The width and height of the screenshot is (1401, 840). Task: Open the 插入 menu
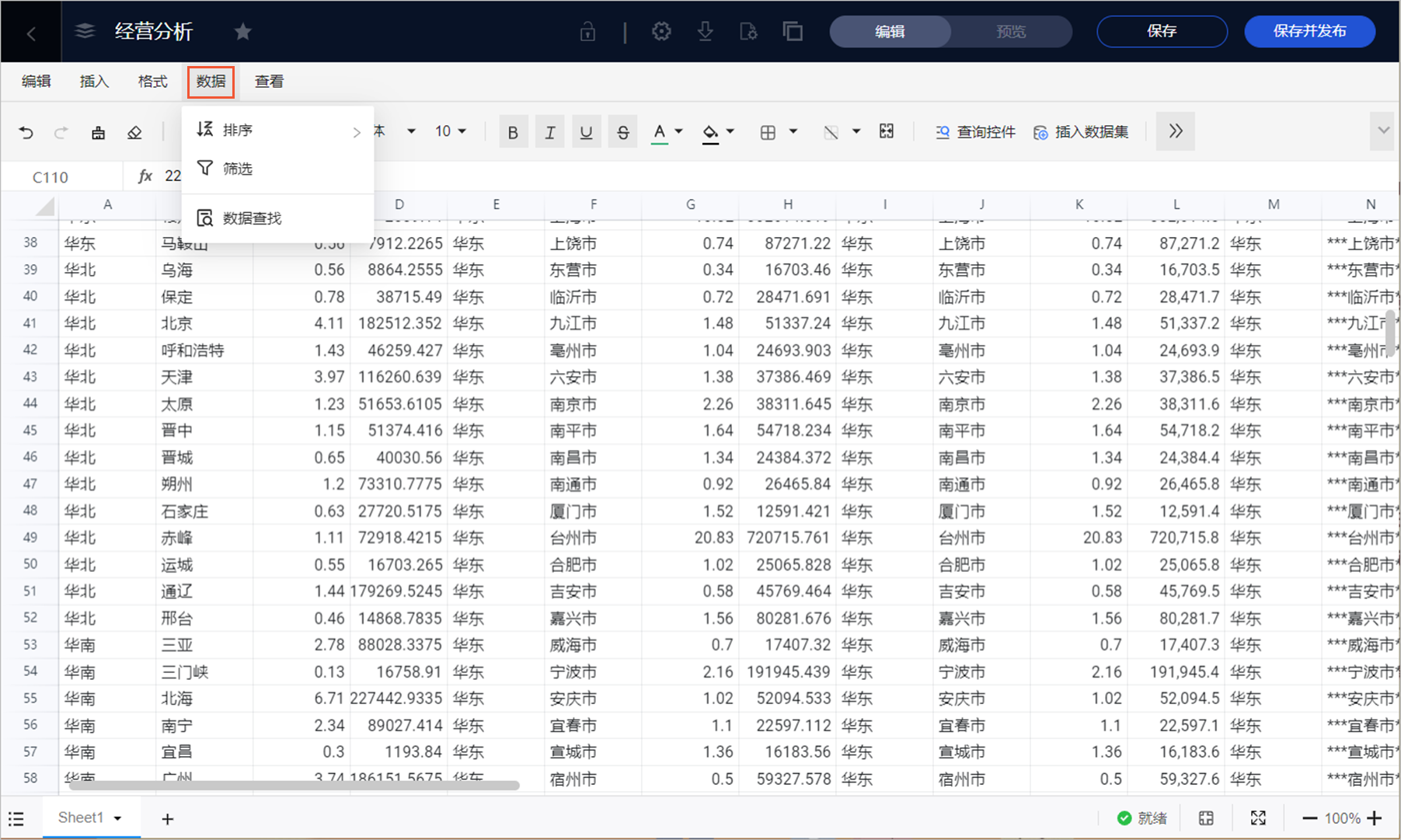[x=94, y=82]
